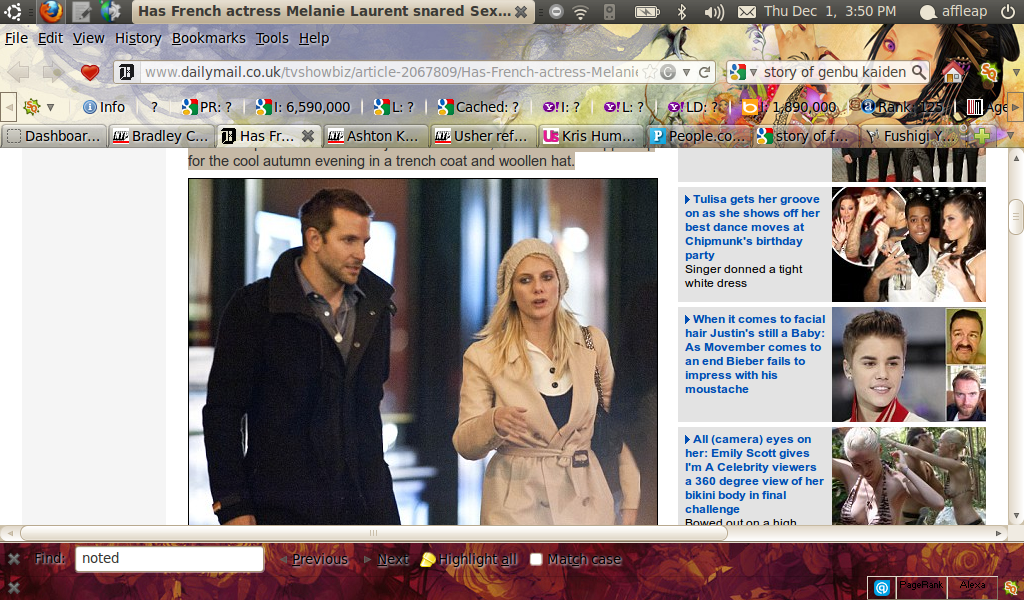Switch to the People.co... tab

[x=699, y=136]
